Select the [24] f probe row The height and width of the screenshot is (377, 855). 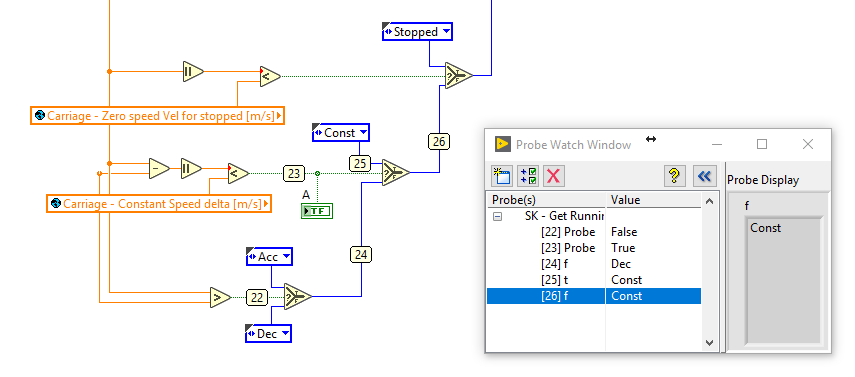(x=593, y=264)
